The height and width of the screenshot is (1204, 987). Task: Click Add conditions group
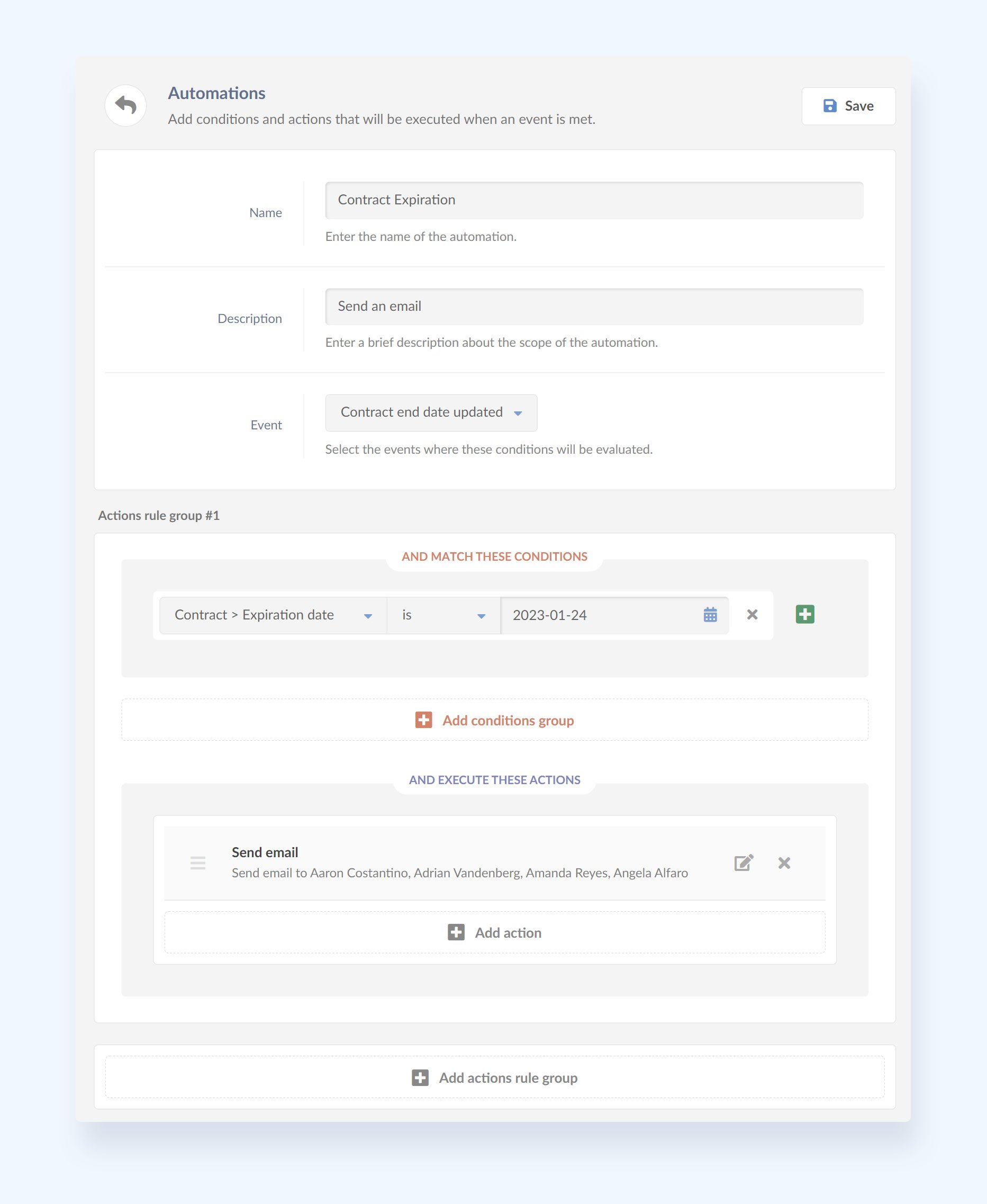[x=509, y=720]
